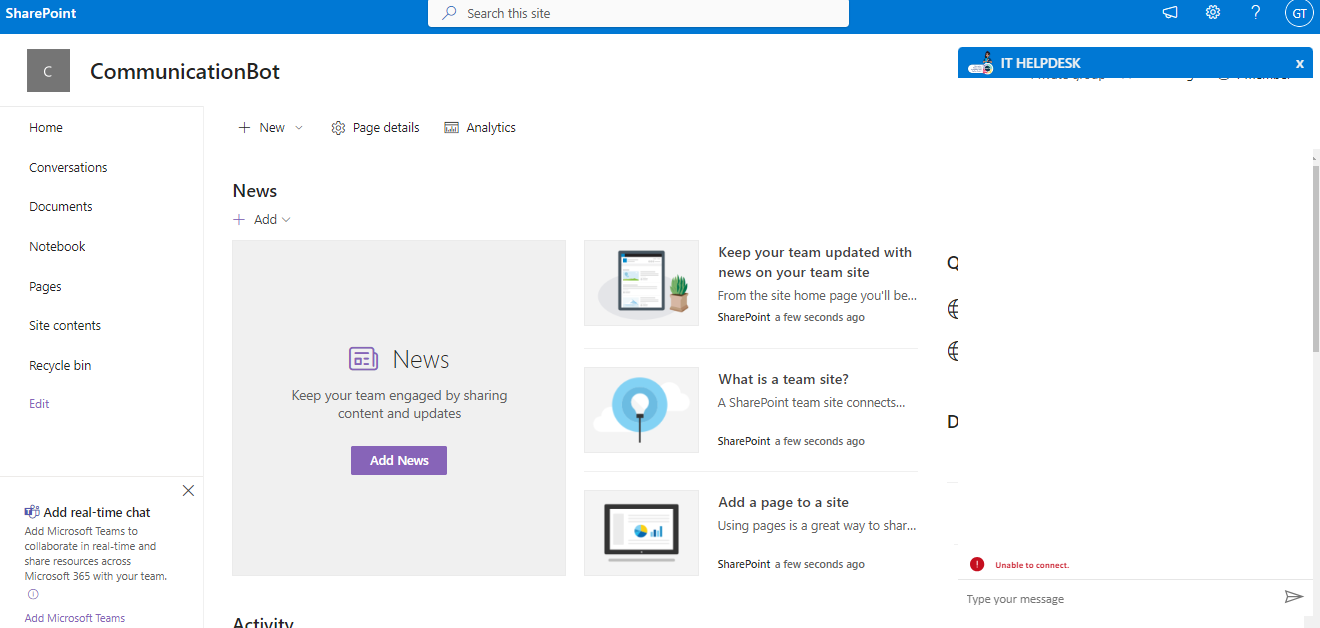Open Conversations in the left navigation

point(68,167)
